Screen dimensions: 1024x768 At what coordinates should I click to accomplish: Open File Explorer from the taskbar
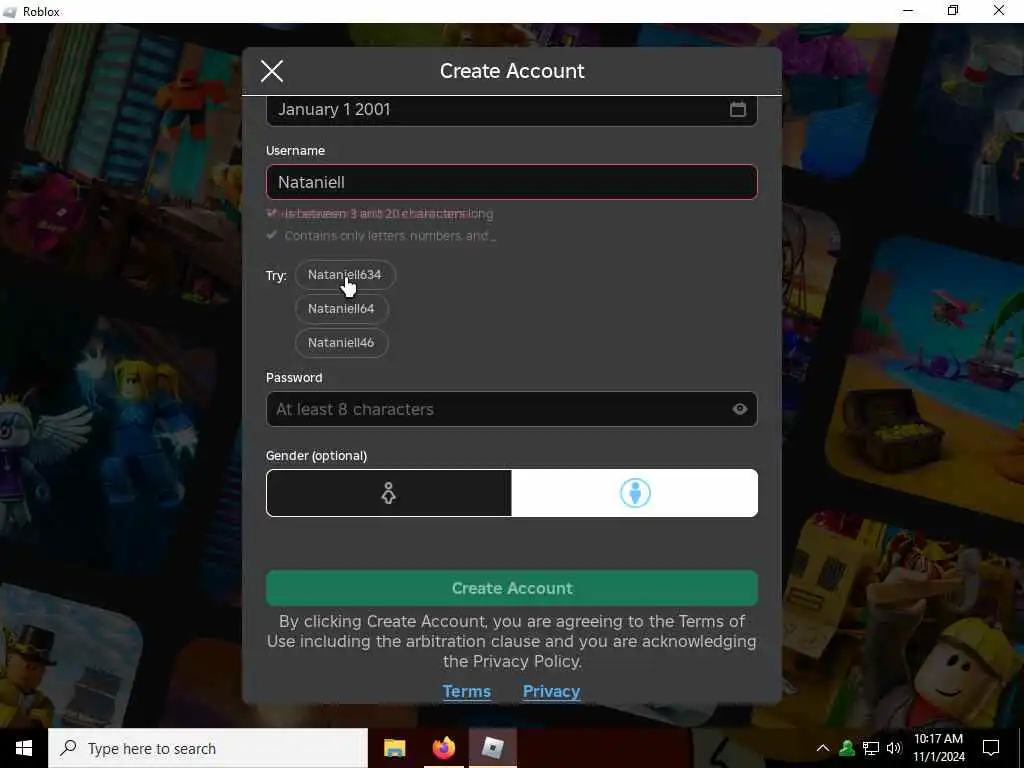click(394, 748)
